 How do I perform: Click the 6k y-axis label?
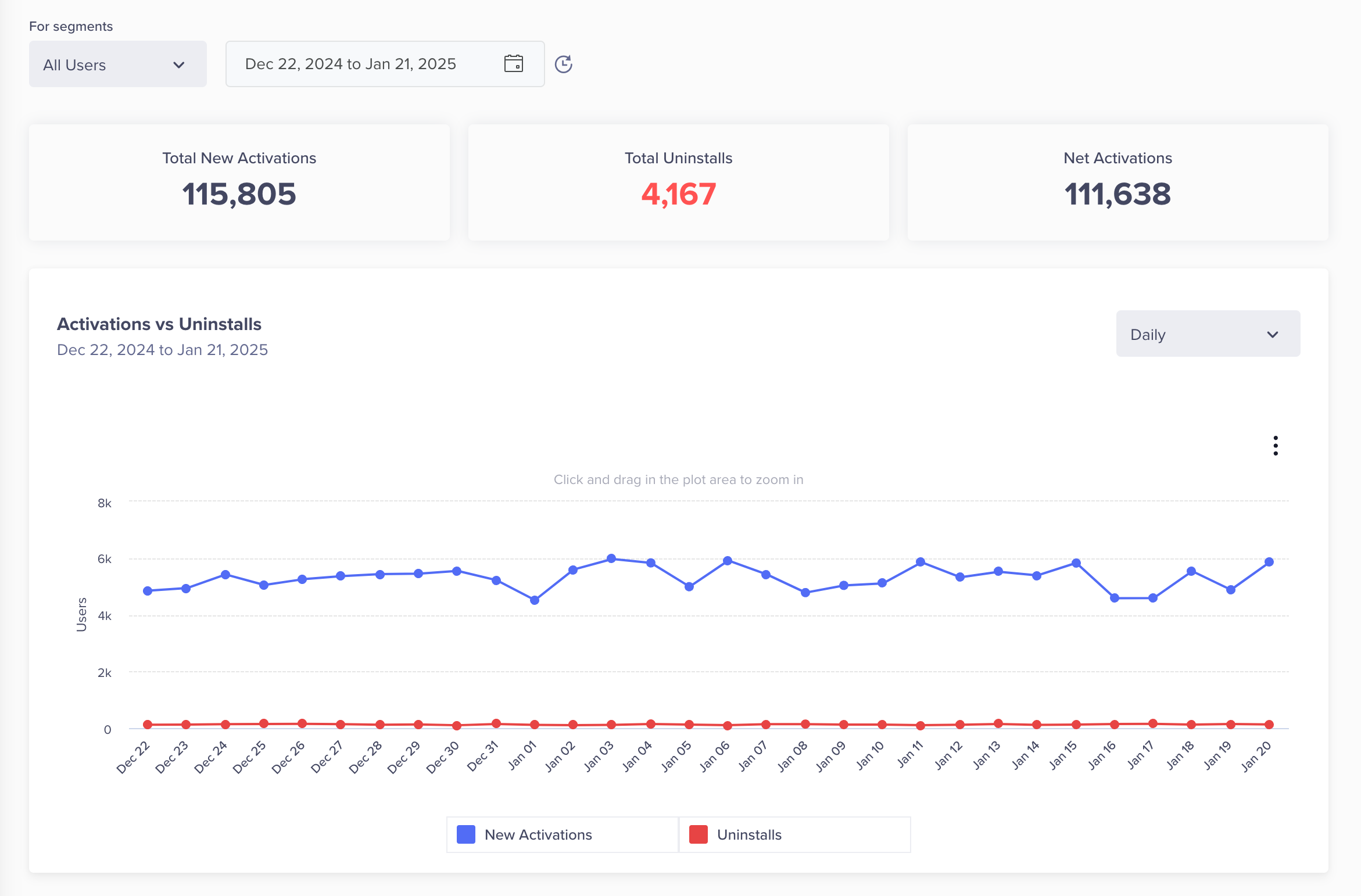click(x=105, y=559)
